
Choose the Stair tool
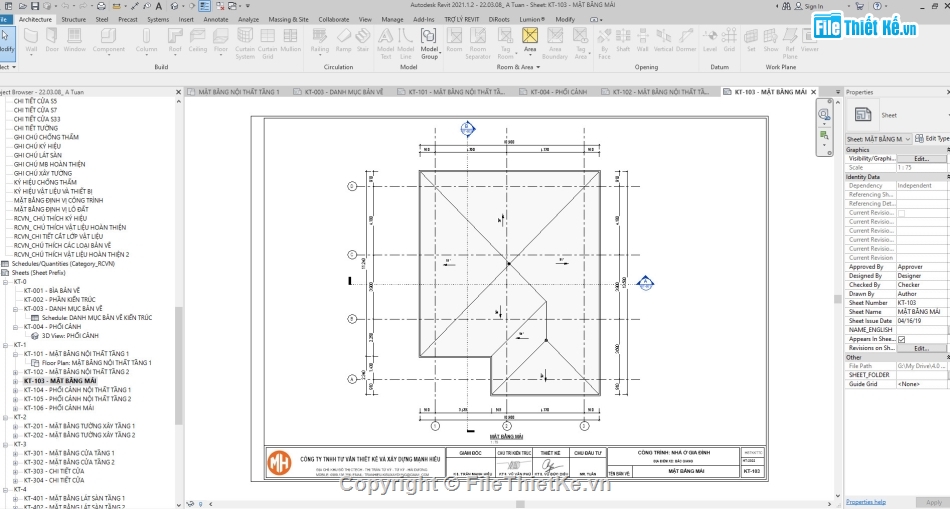pyautogui.click(x=362, y=40)
